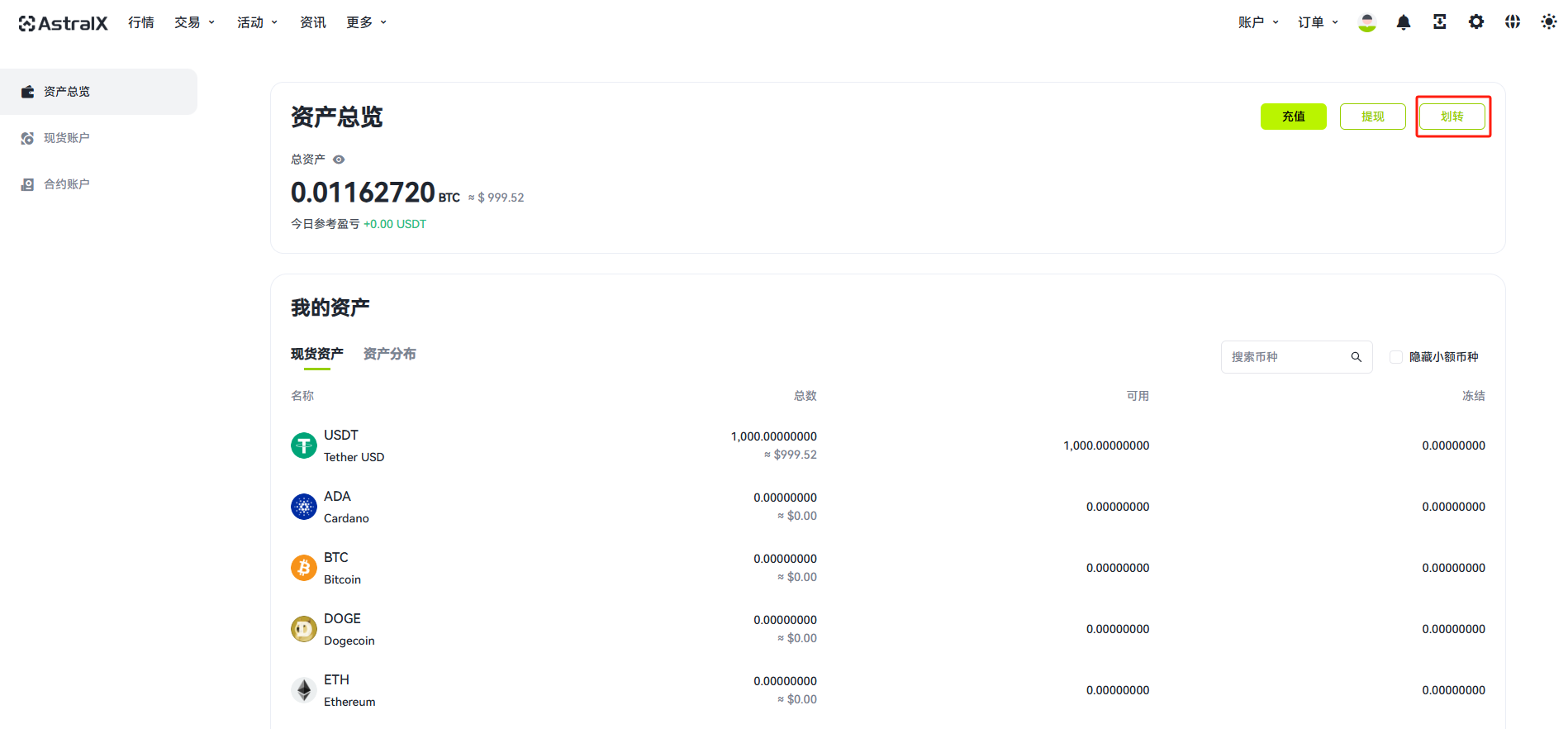Click the '+0.00 USDT' daily profit value
This screenshot has height=729, width=1568.
coord(395,224)
